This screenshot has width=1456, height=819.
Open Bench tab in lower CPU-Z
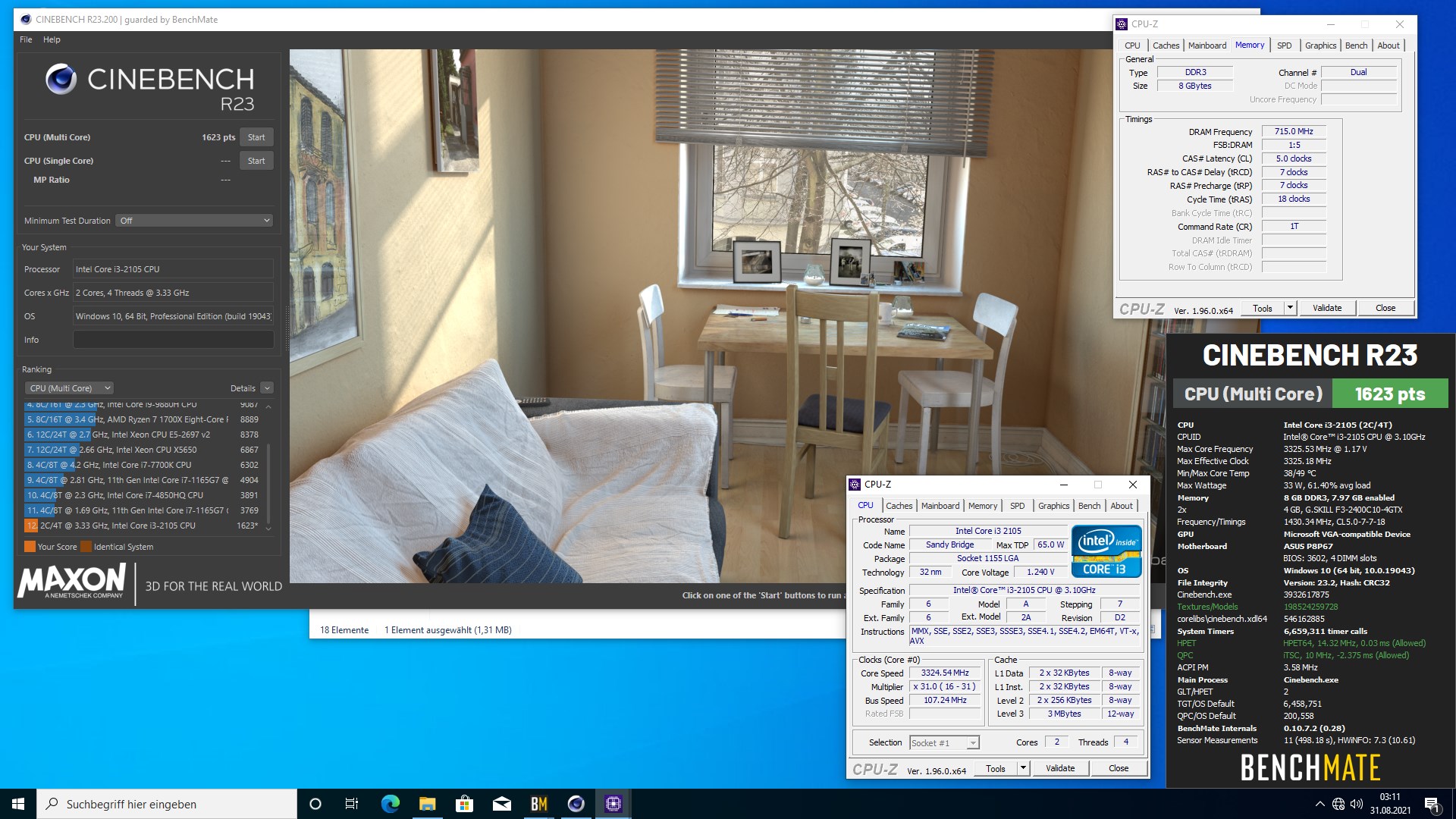[x=1089, y=506]
